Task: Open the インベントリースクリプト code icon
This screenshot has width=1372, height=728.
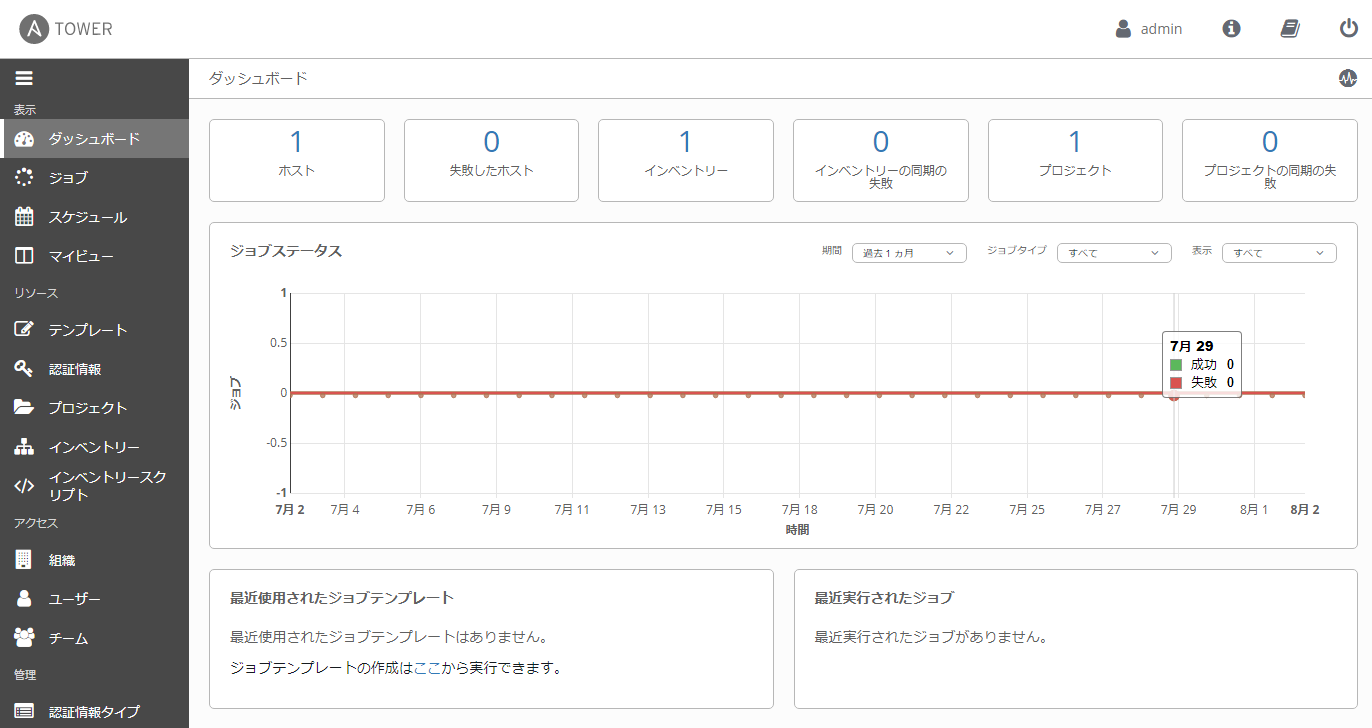Action: click(x=25, y=484)
